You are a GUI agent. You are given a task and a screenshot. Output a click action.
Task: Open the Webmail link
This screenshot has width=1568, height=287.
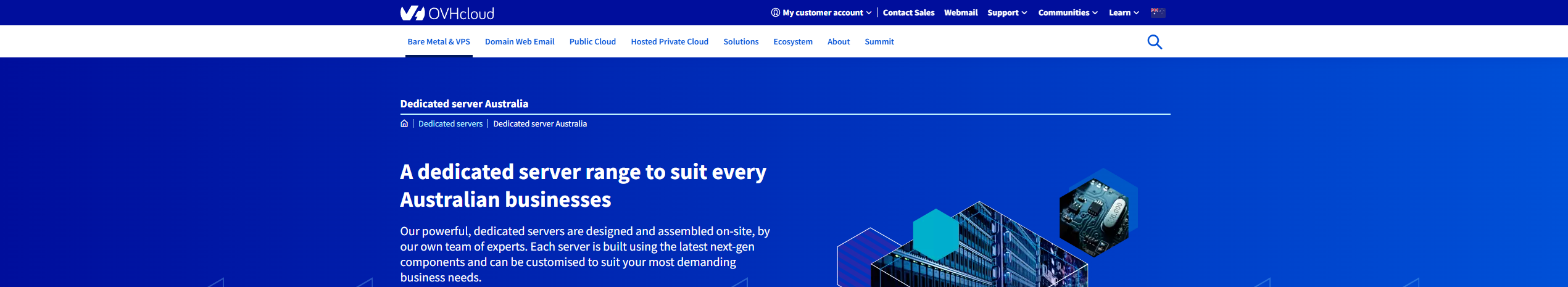pos(961,12)
